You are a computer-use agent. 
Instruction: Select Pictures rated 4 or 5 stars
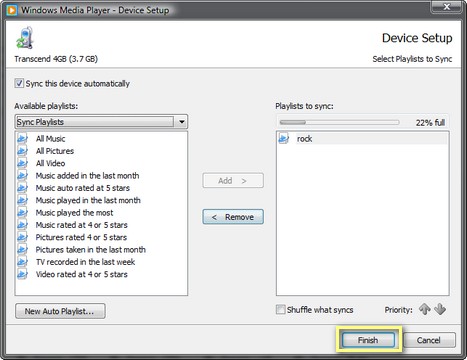pos(81,237)
